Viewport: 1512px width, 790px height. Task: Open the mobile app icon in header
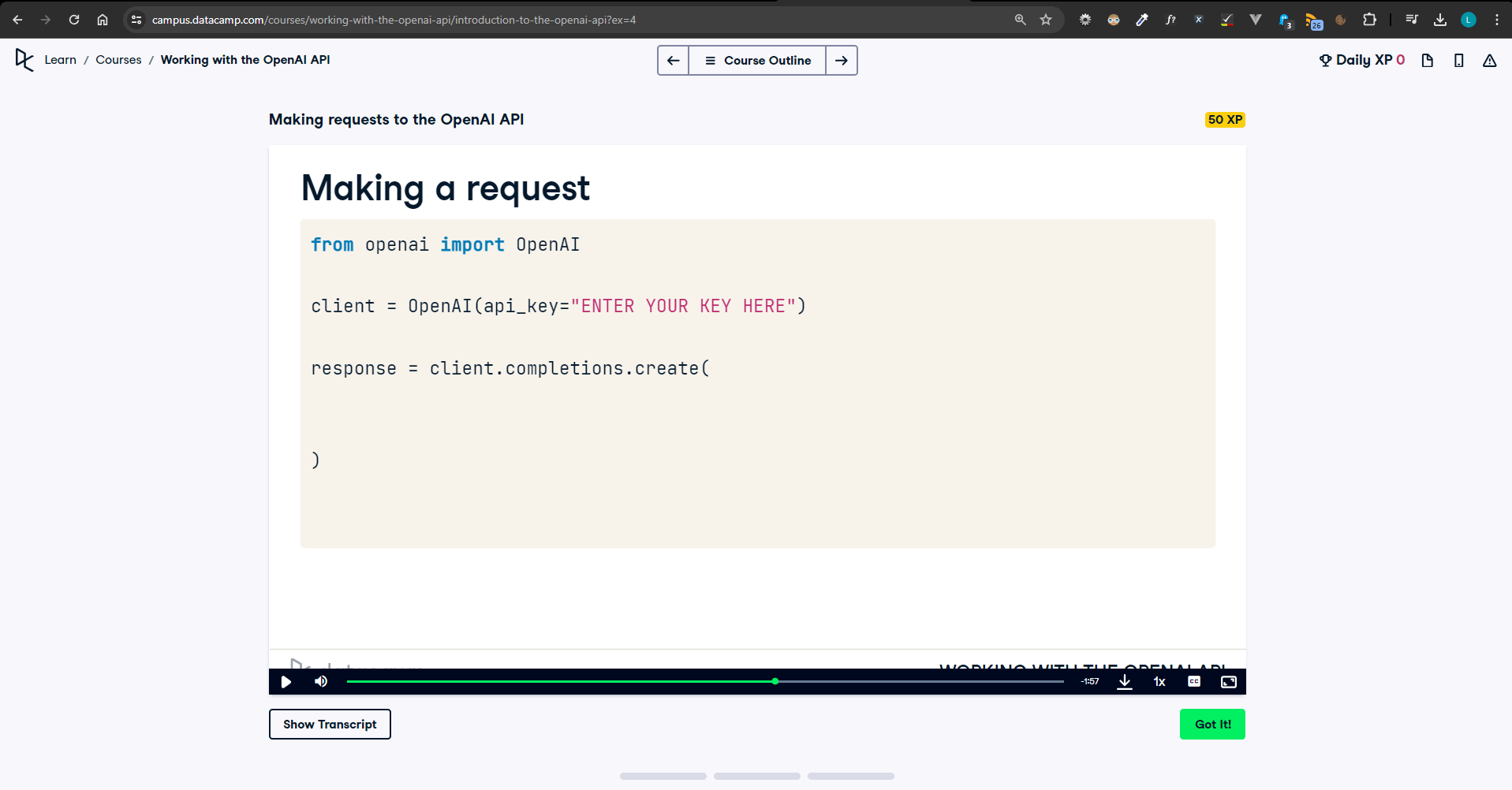(x=1459, y=60)
